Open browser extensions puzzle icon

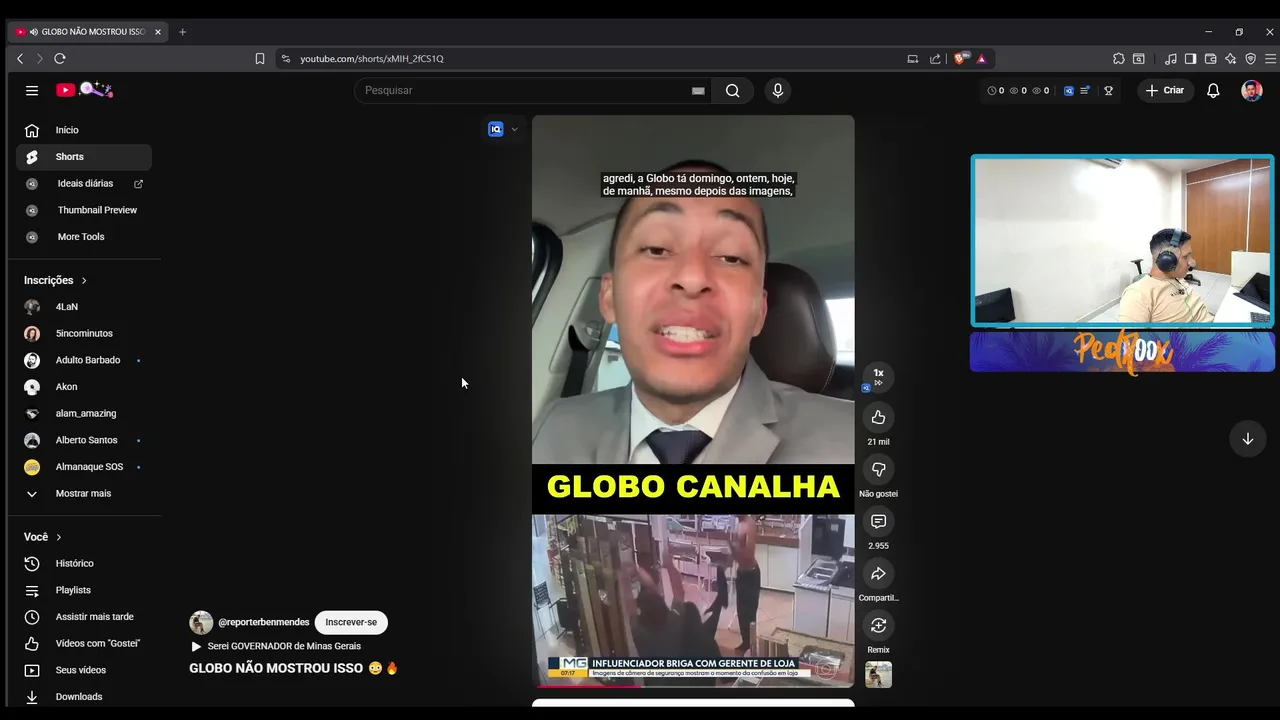tap(1119, 59)
